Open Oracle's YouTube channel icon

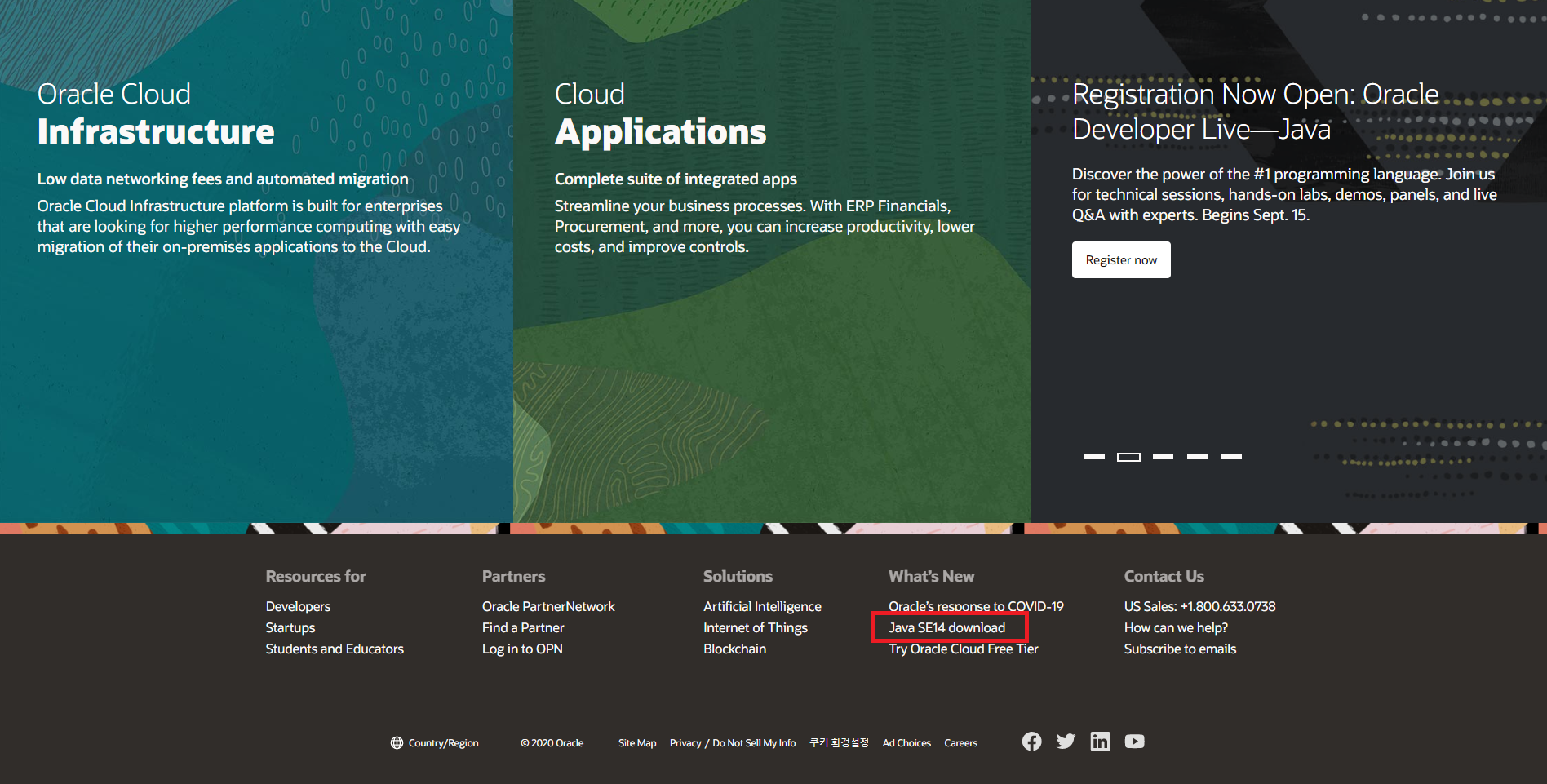(x=1134, y=741)
